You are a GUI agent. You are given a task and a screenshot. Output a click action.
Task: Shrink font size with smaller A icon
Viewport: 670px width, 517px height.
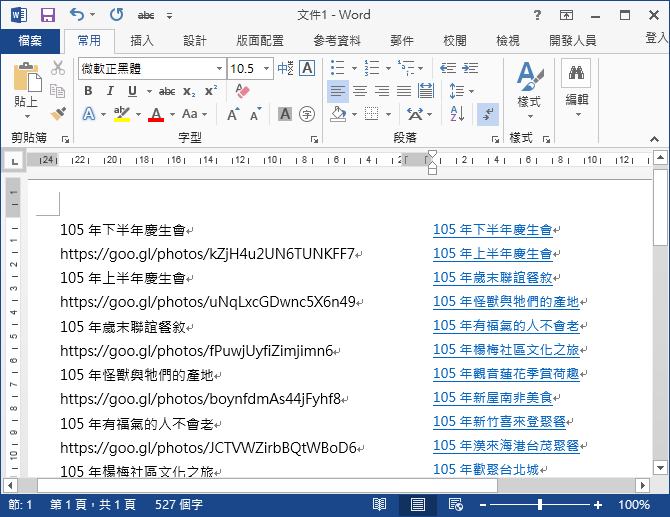(x=256, y=114)
